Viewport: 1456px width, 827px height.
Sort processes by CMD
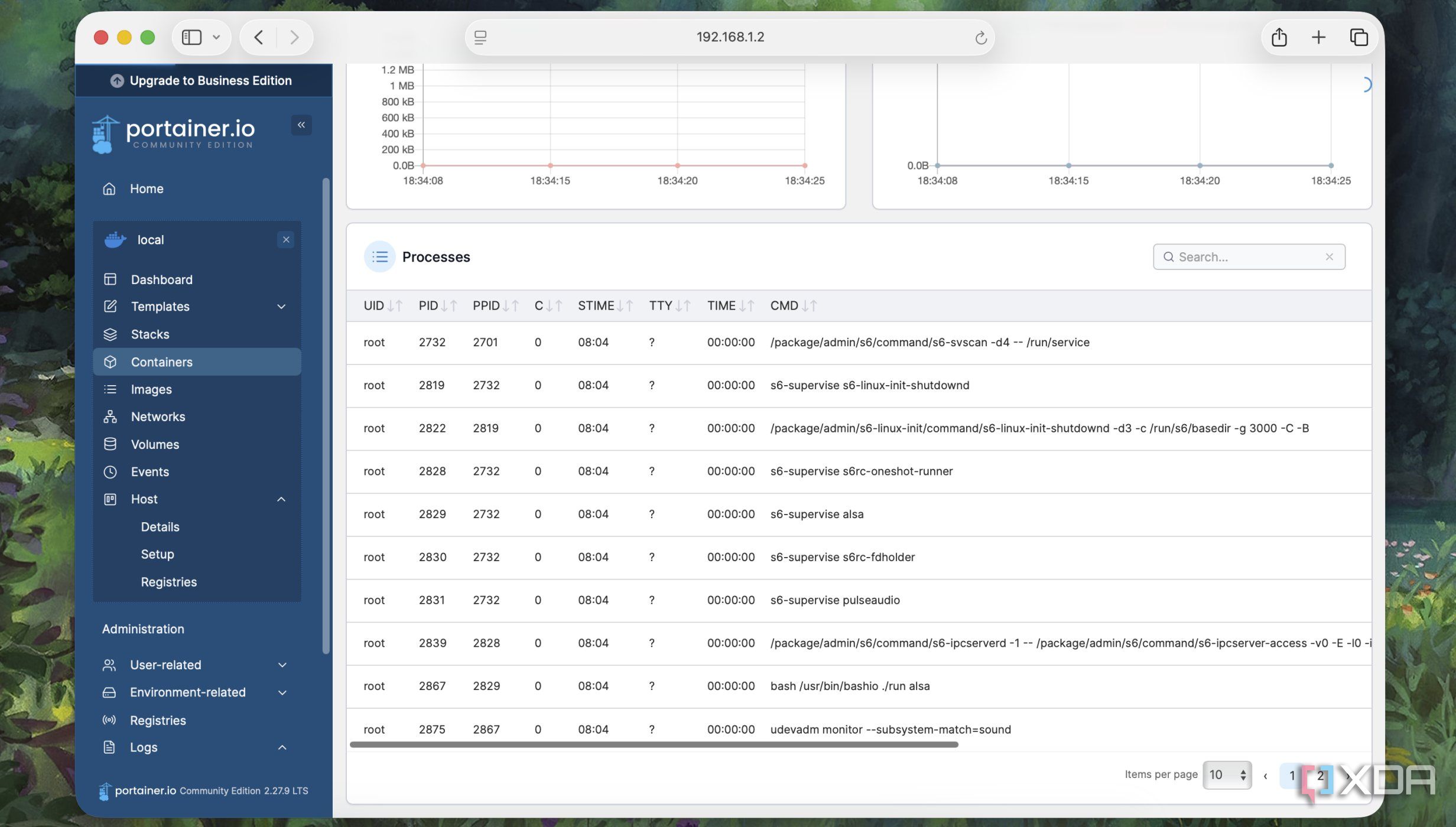point(793,305)
